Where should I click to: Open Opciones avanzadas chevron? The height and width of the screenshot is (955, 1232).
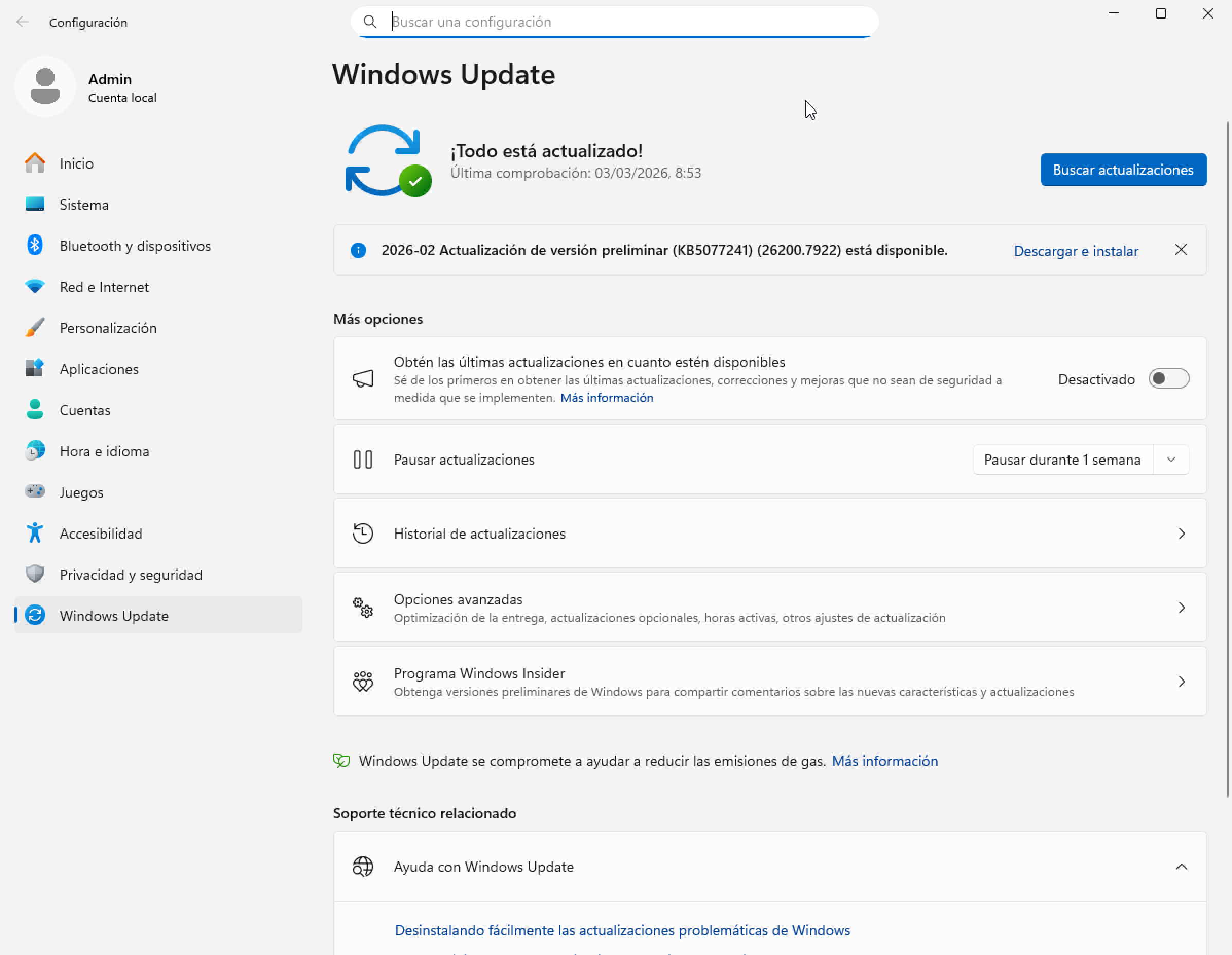click(x=1181, y=607)
